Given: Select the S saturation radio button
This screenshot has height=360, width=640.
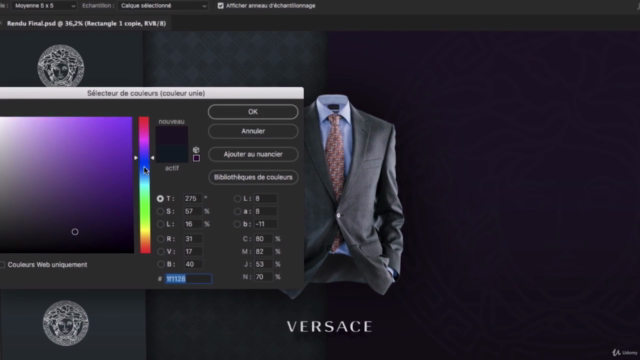Looking at the screenshot, I should tap(160, 211).
